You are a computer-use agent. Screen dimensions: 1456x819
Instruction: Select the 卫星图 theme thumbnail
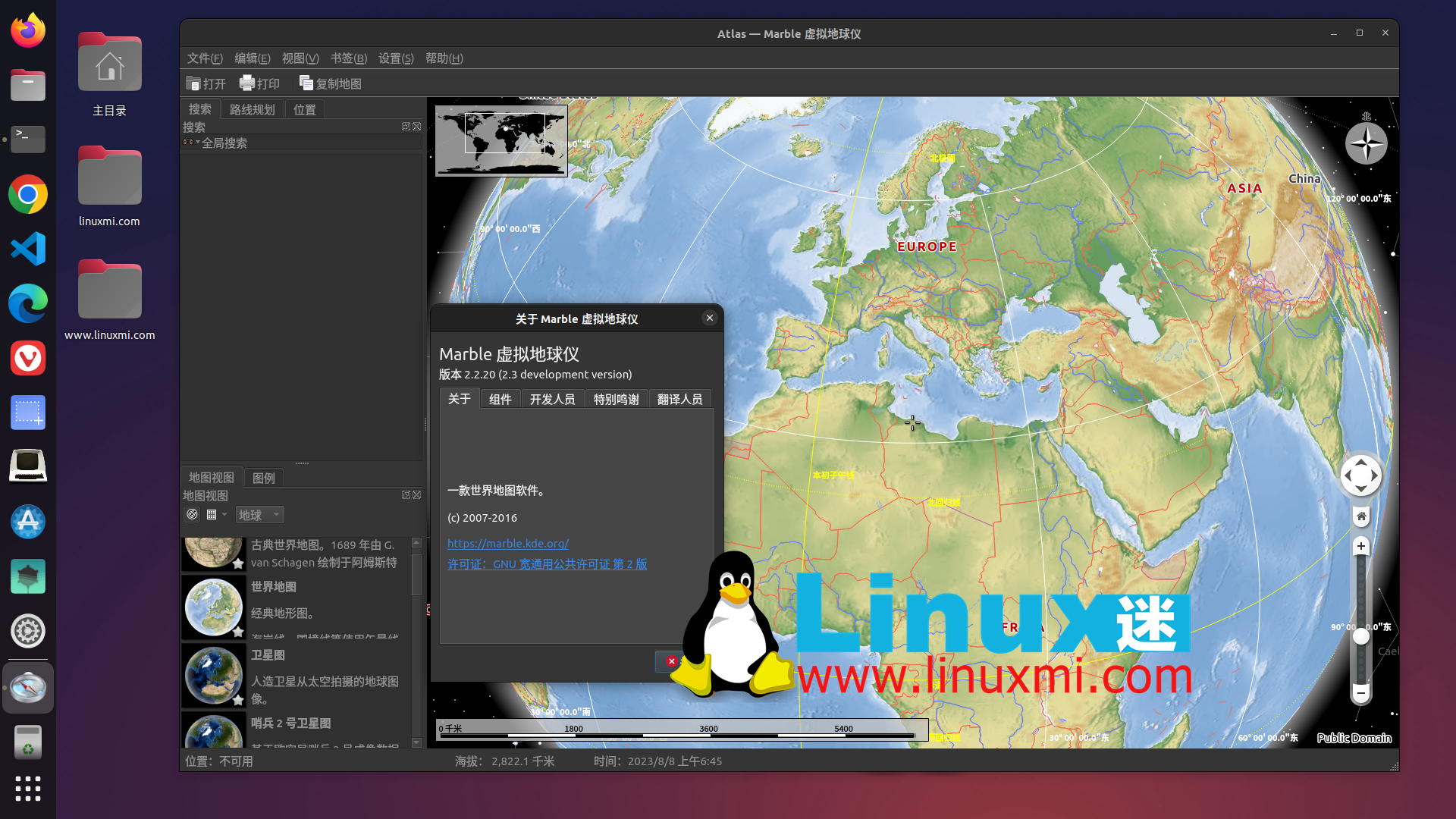coord(214,675)
